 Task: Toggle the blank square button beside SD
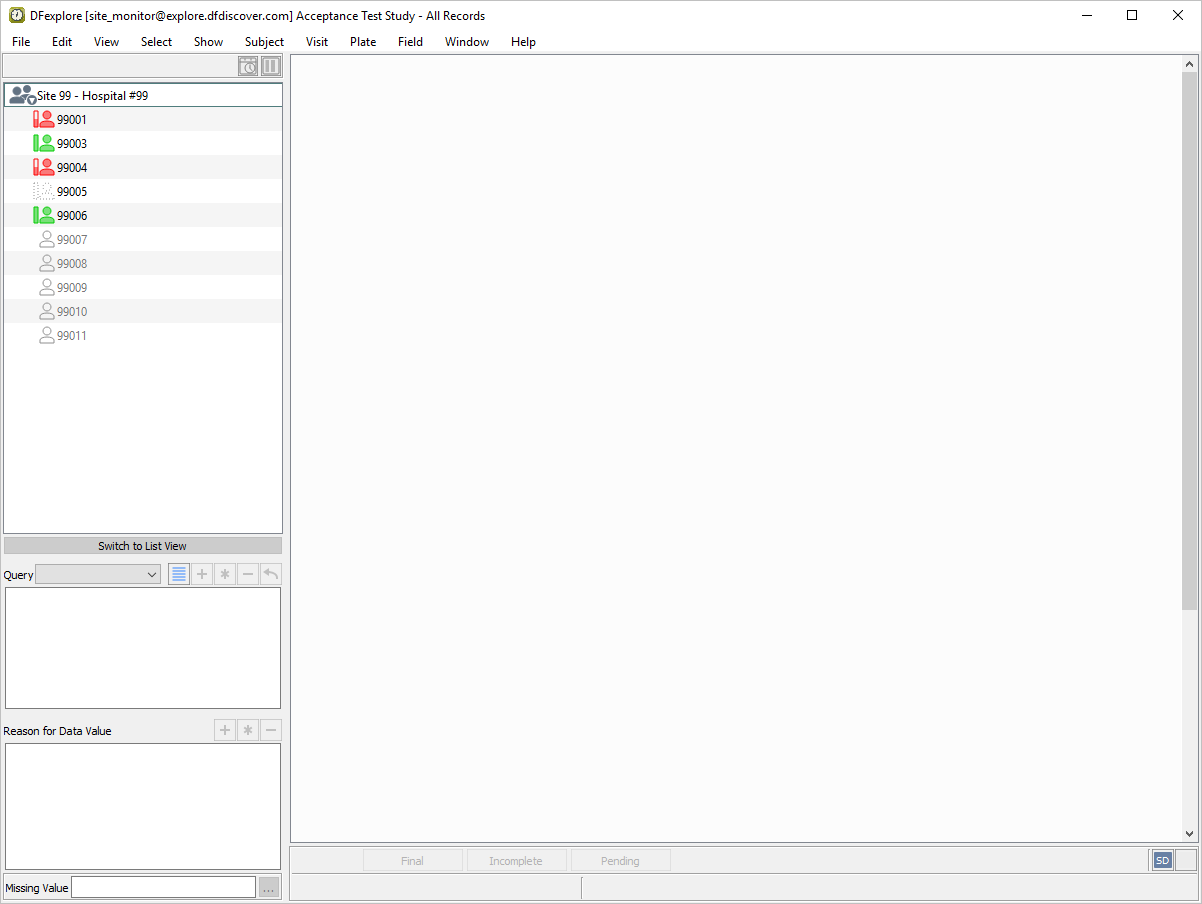tap(1185, 860)
